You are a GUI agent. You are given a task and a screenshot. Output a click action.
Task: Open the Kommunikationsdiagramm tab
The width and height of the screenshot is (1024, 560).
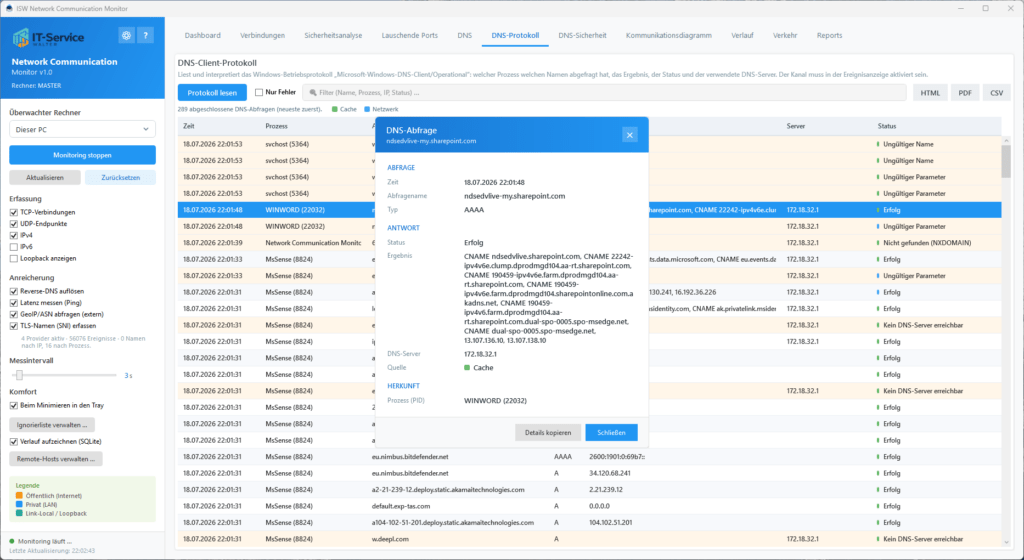[669, 35]
